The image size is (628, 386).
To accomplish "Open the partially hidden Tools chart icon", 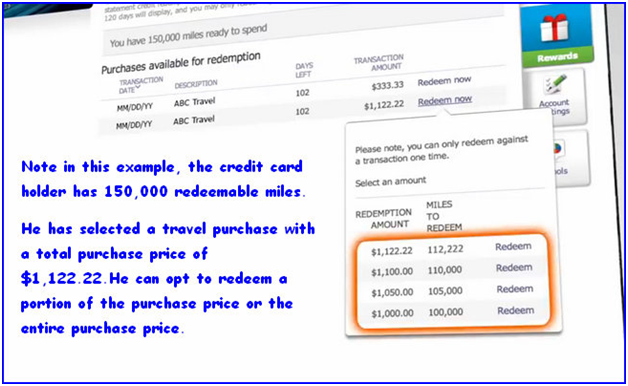I will point(558,149).
